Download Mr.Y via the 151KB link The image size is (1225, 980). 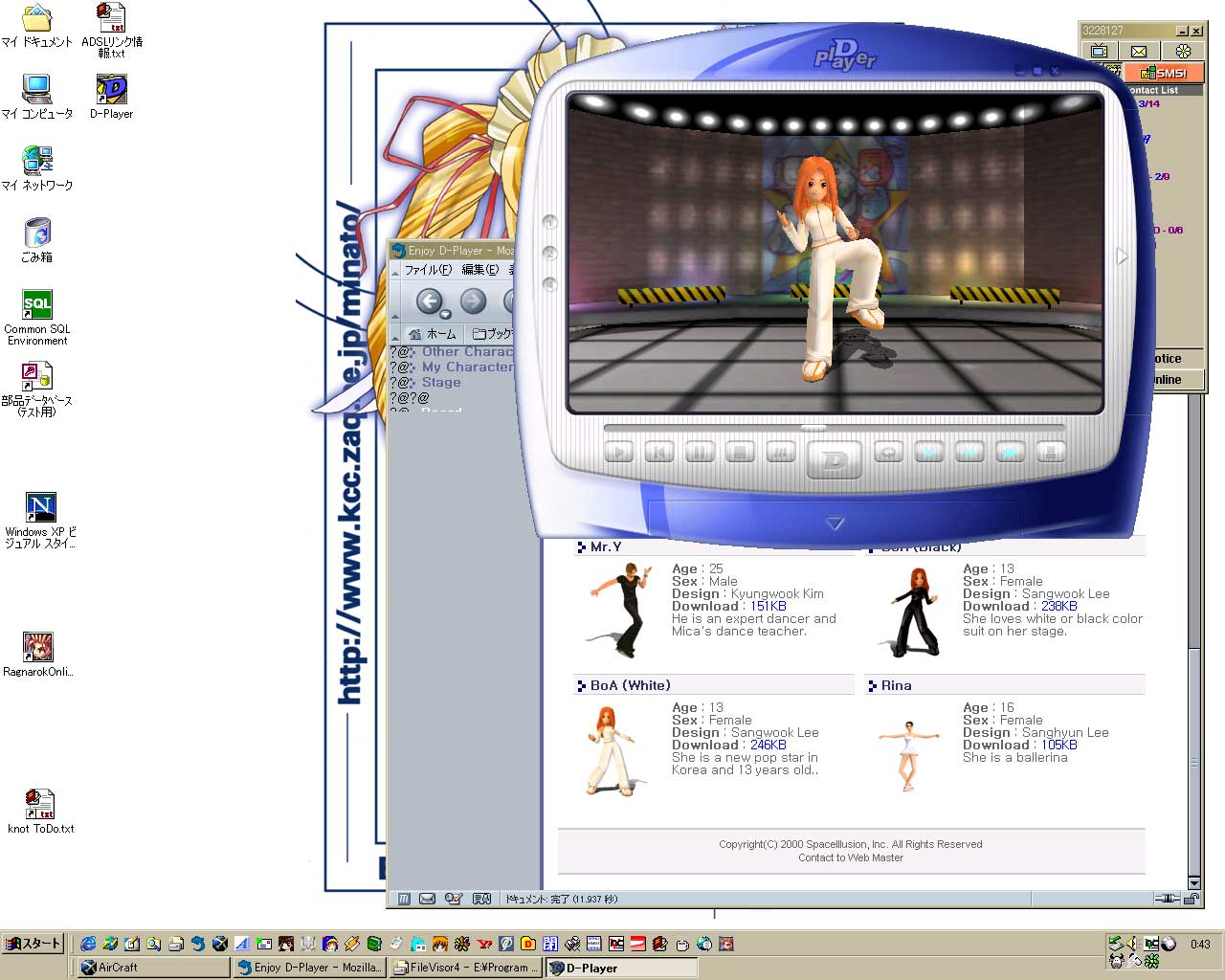click(x=768, y=606)
